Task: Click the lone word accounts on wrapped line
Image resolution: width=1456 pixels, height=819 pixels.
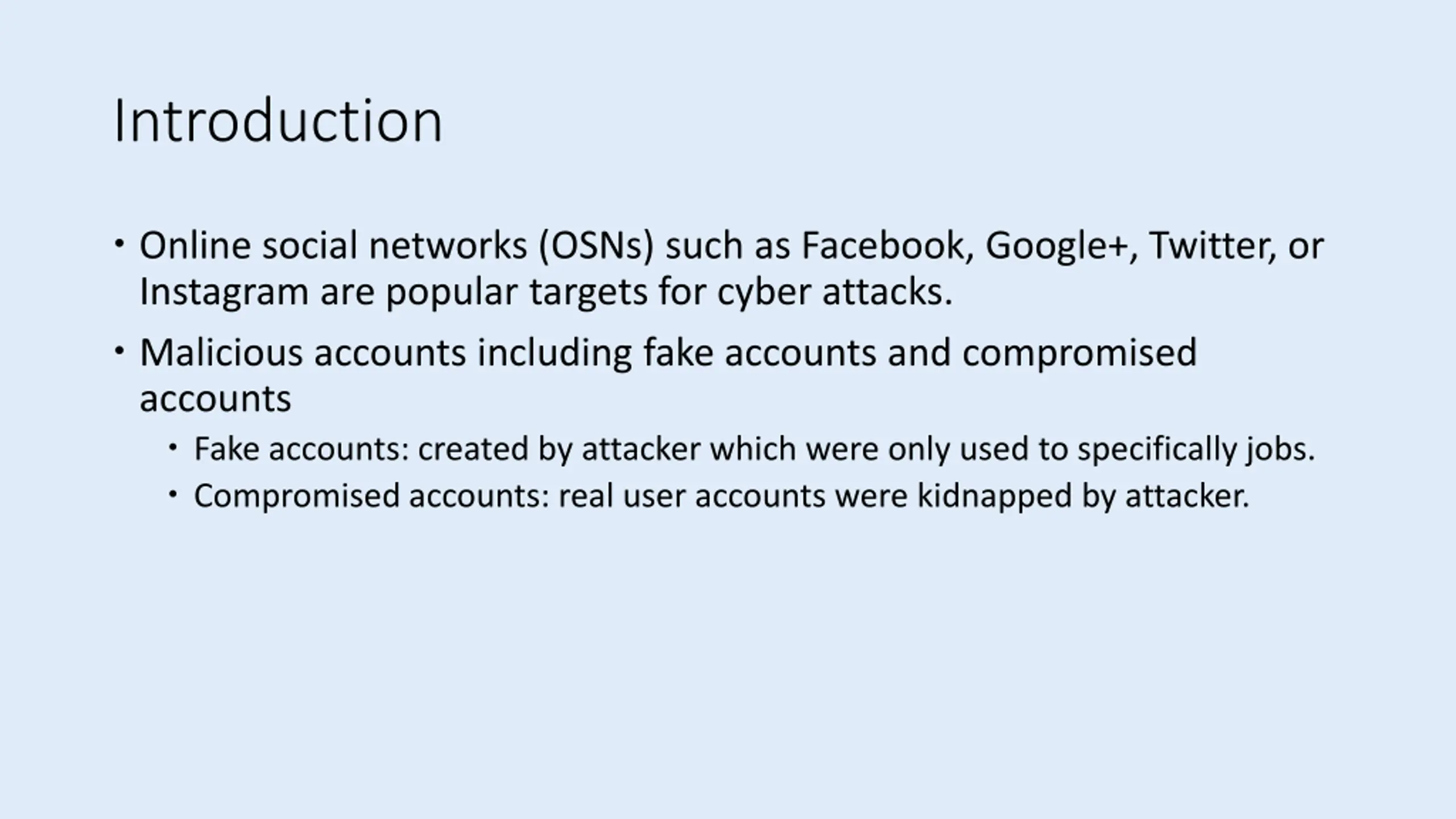Action: pos(216,399)
